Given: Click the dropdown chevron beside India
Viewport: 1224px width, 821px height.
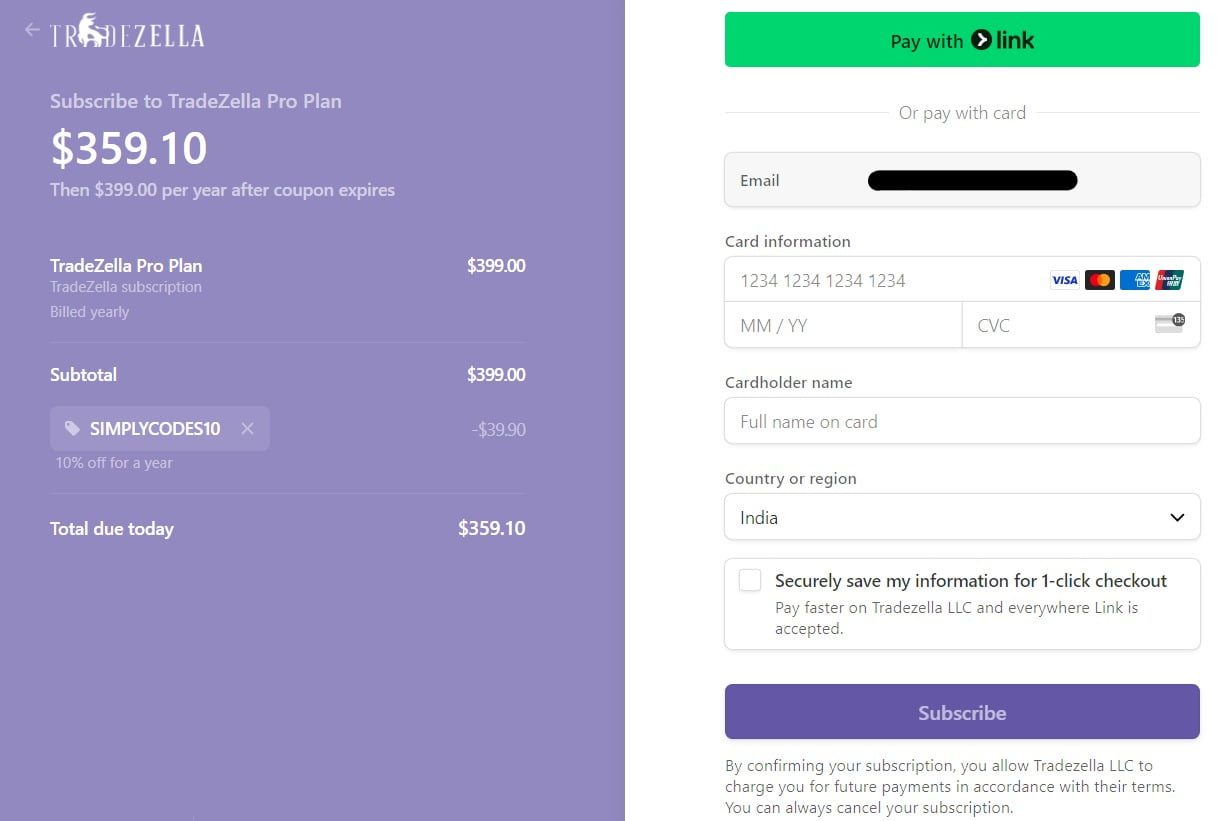Looking at the screenshot, I should pyautogui.click(x=1177, y=517).
